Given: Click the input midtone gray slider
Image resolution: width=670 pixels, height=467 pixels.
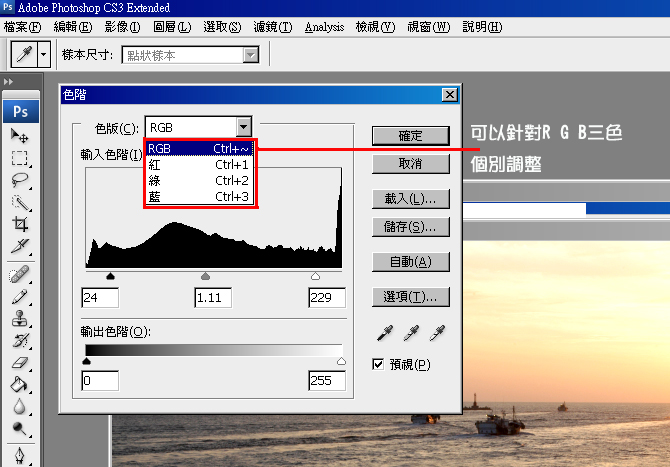Looking at the screenshot, I should coord(206,276).
